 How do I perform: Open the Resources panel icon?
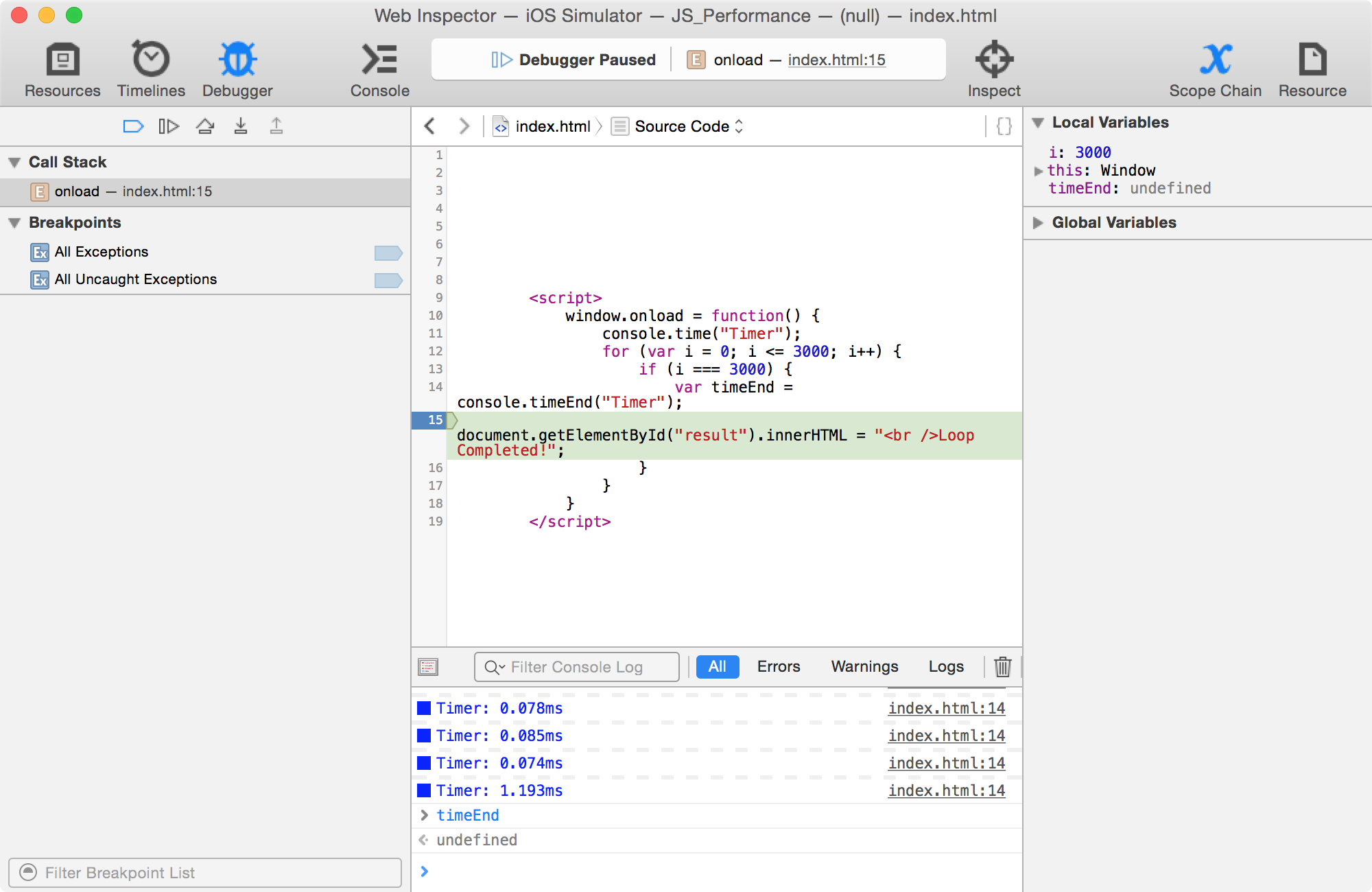(x=62, y=60)
